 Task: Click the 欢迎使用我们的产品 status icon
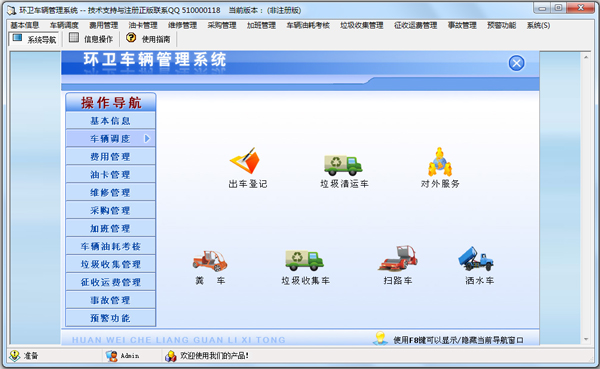pos(171,356)
